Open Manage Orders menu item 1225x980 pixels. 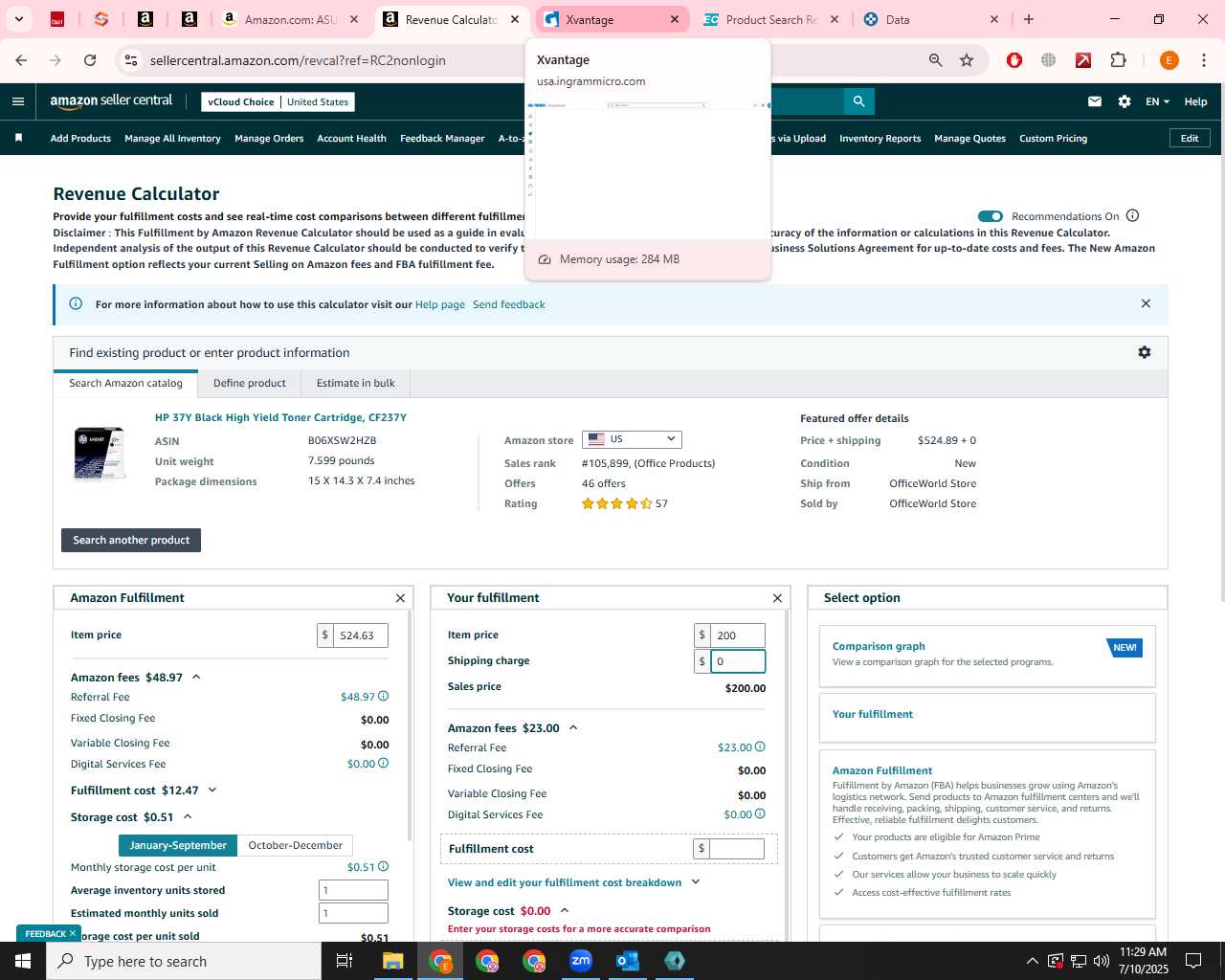point(269,138)
